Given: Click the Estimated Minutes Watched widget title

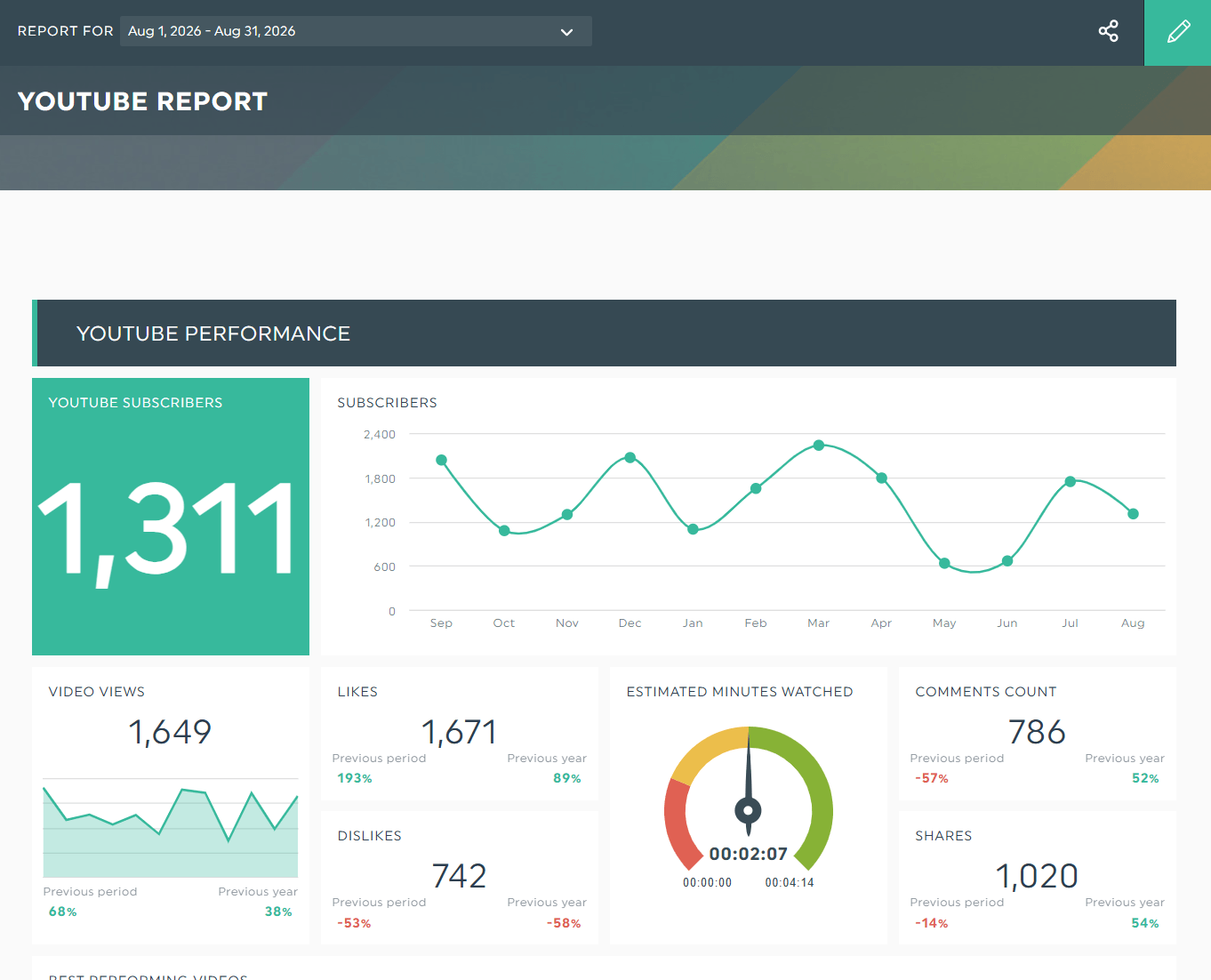Looking at the screenshot, I should [x=740, y=692].
